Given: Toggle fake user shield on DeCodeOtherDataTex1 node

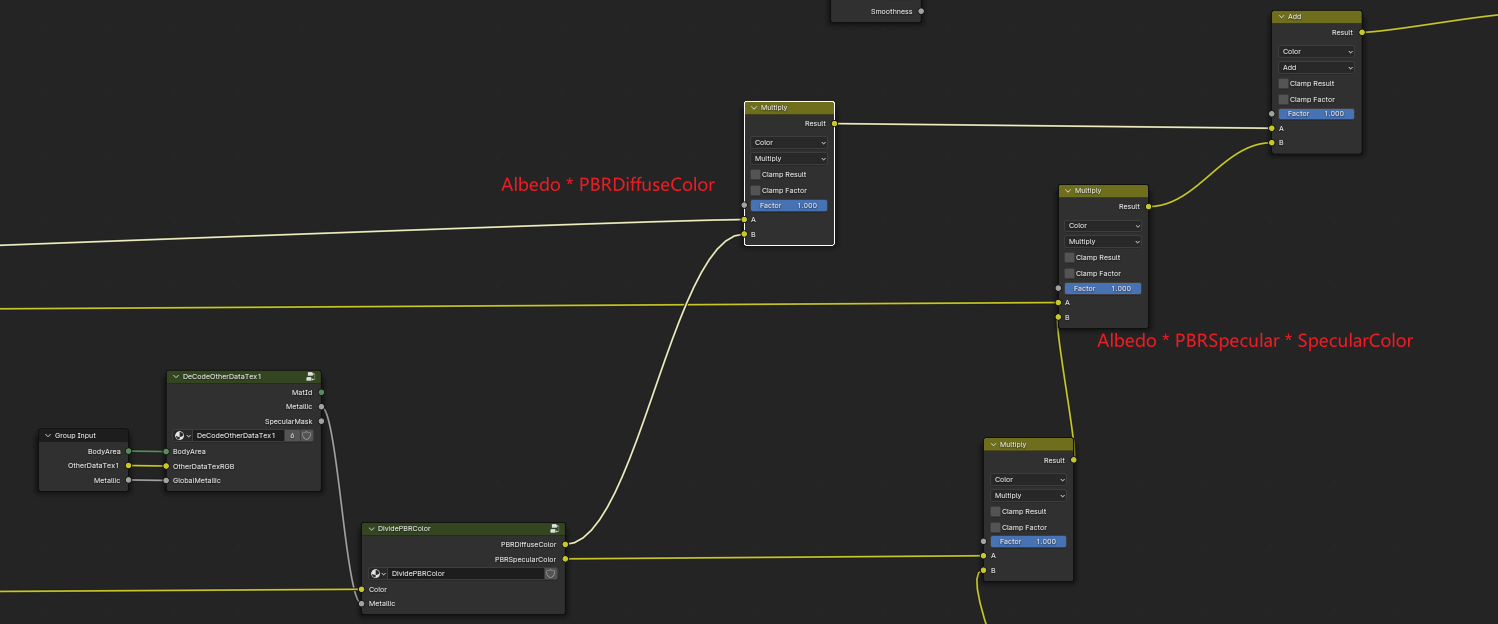Looking at the screenshot, I should (307, 436).
